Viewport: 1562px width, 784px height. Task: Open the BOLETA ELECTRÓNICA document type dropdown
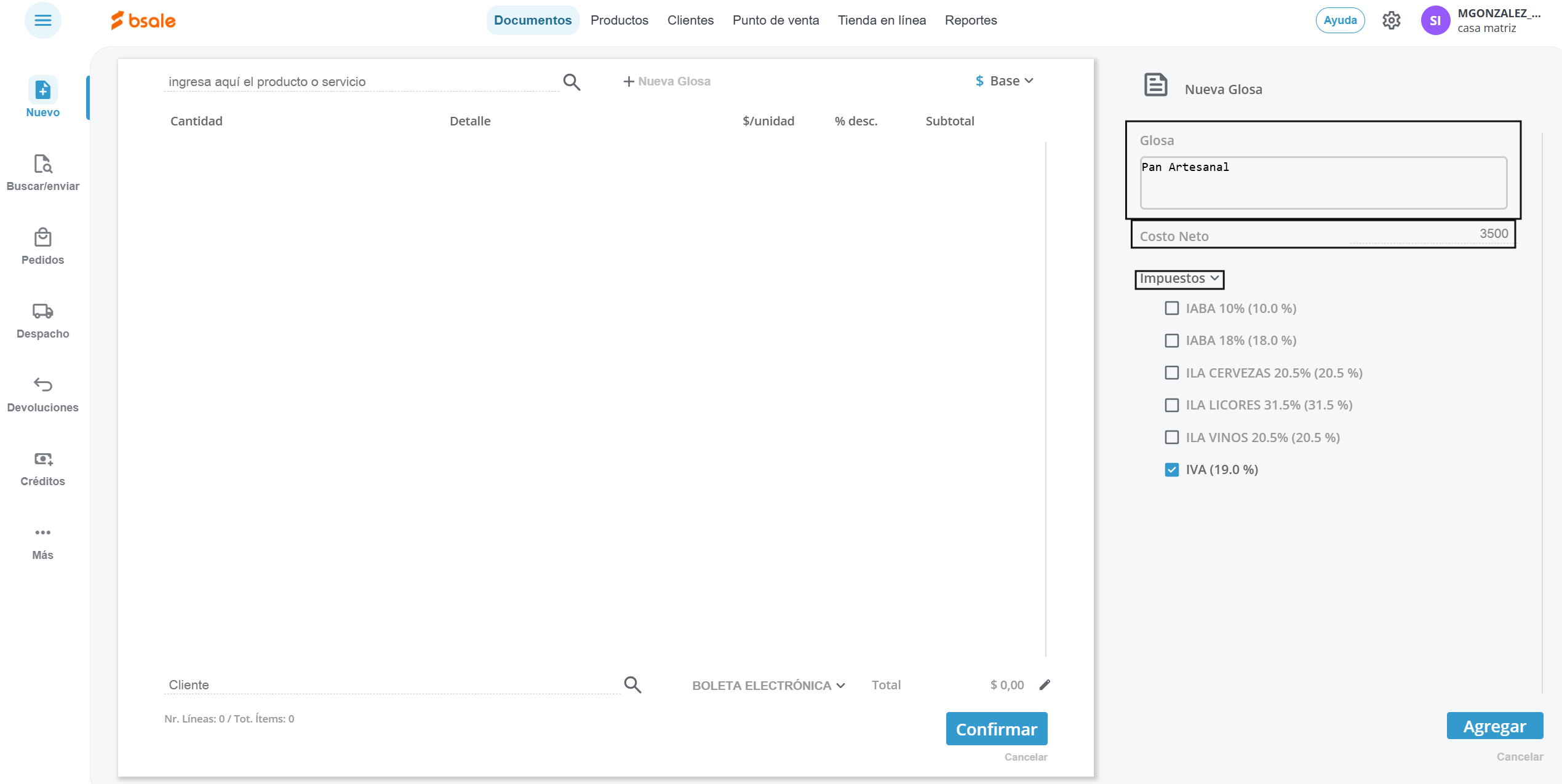pos(768,686)
